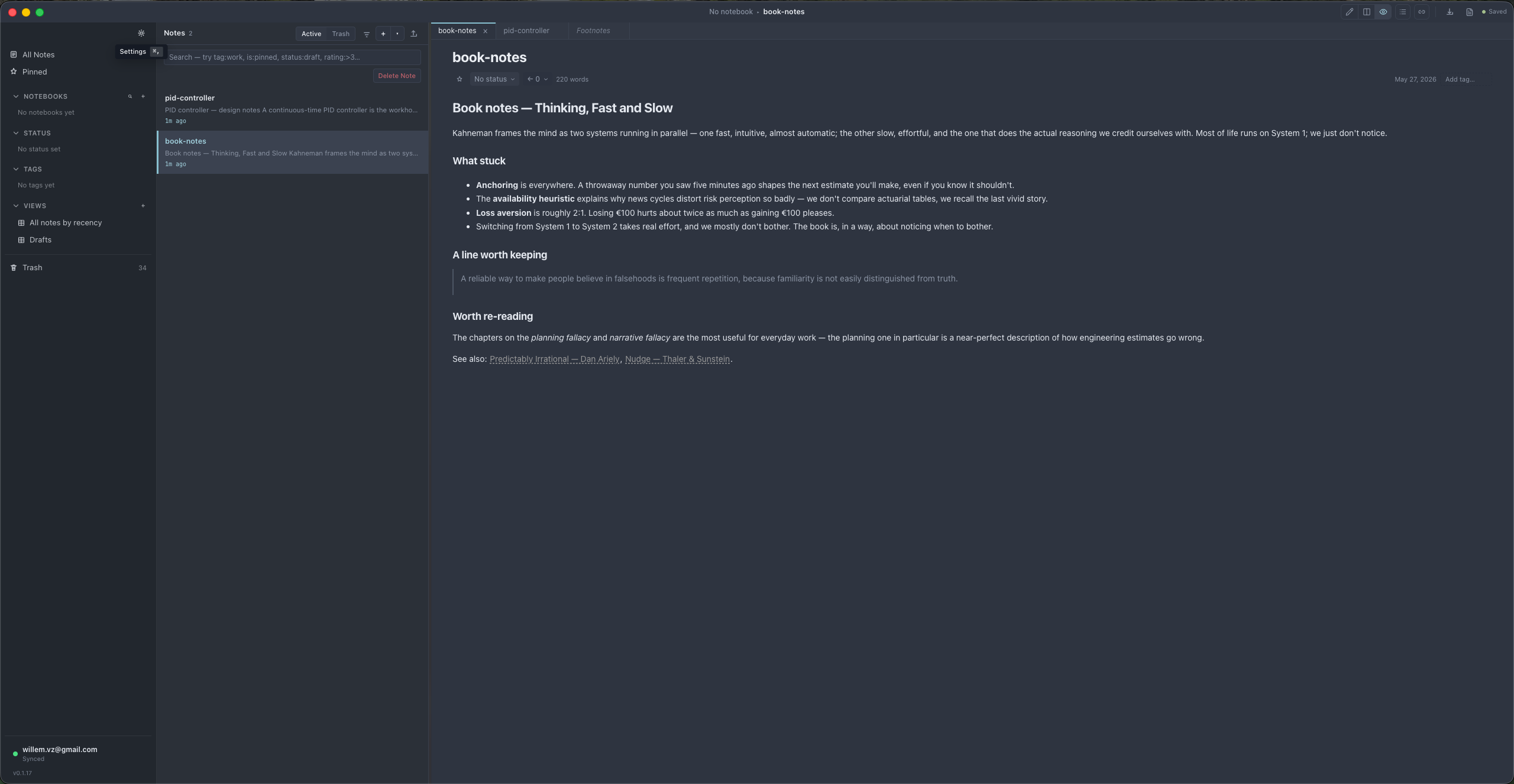Click the note title book-notes
Screen dimensions: 1514x784
pos(489,57)
